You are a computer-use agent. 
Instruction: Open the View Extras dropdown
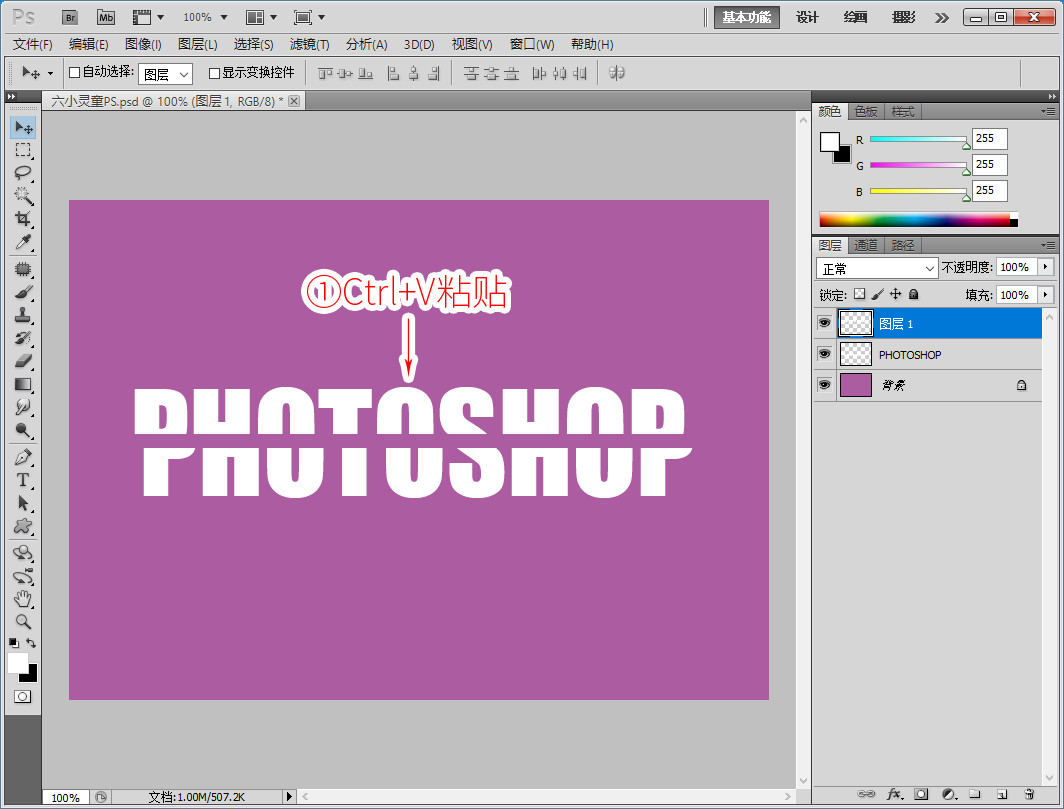click(149, 18)
